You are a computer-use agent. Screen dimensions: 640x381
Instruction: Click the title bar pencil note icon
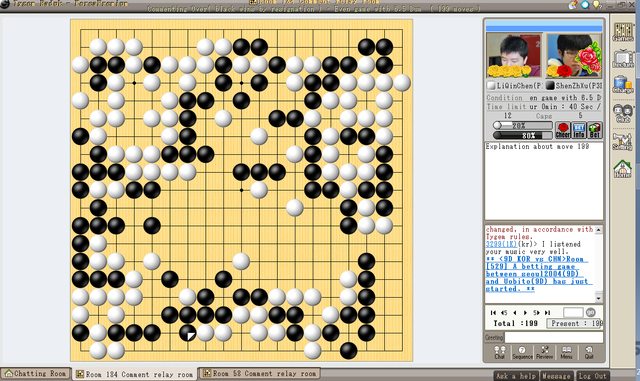point(574,4)
